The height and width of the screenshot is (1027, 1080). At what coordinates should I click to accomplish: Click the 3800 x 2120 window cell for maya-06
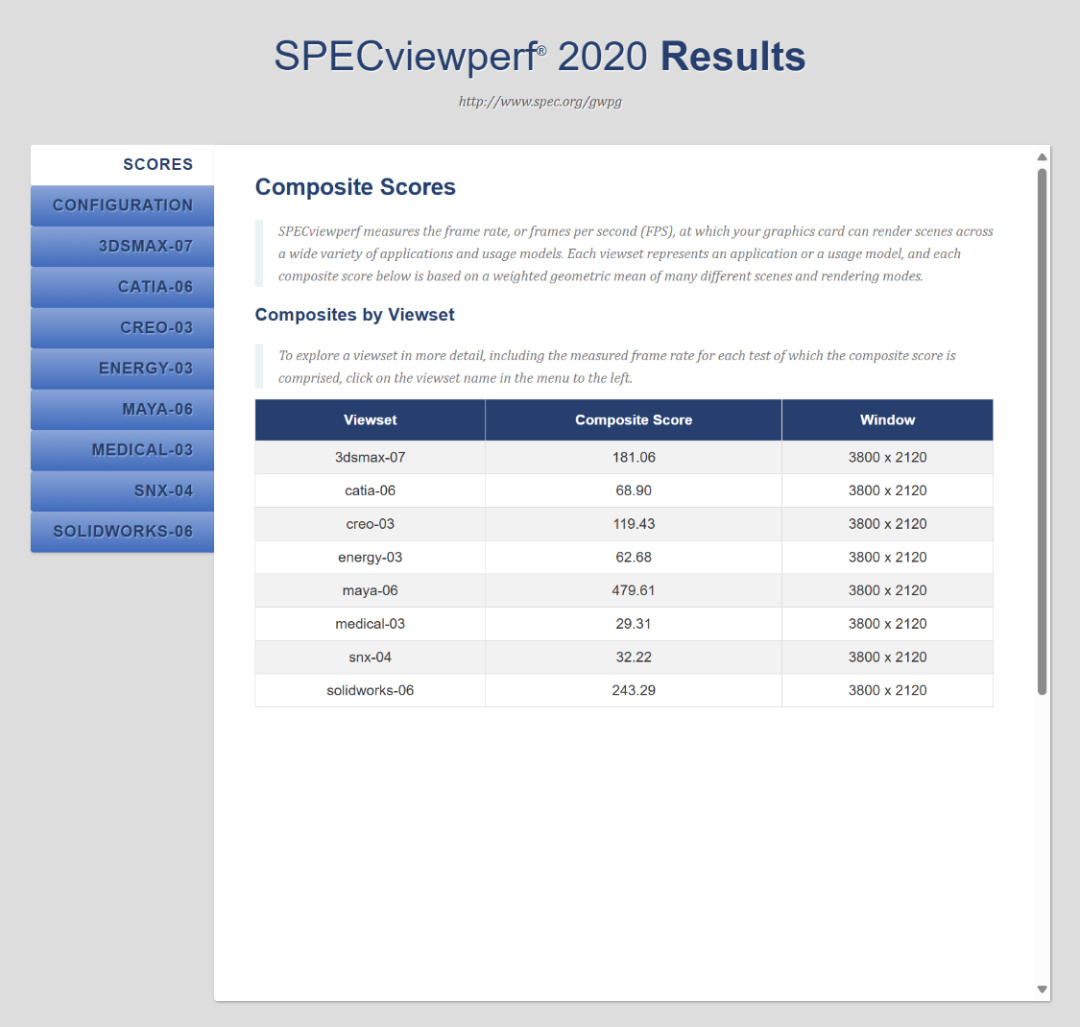(x=887, y=590)
